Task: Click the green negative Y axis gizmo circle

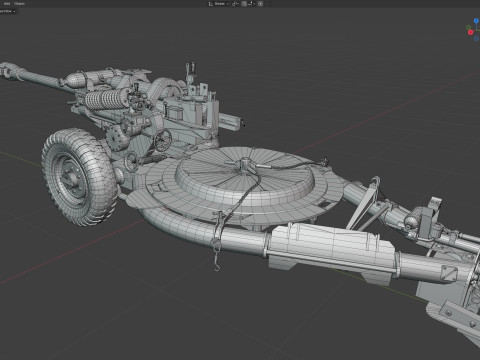Action: pos(468,27)
